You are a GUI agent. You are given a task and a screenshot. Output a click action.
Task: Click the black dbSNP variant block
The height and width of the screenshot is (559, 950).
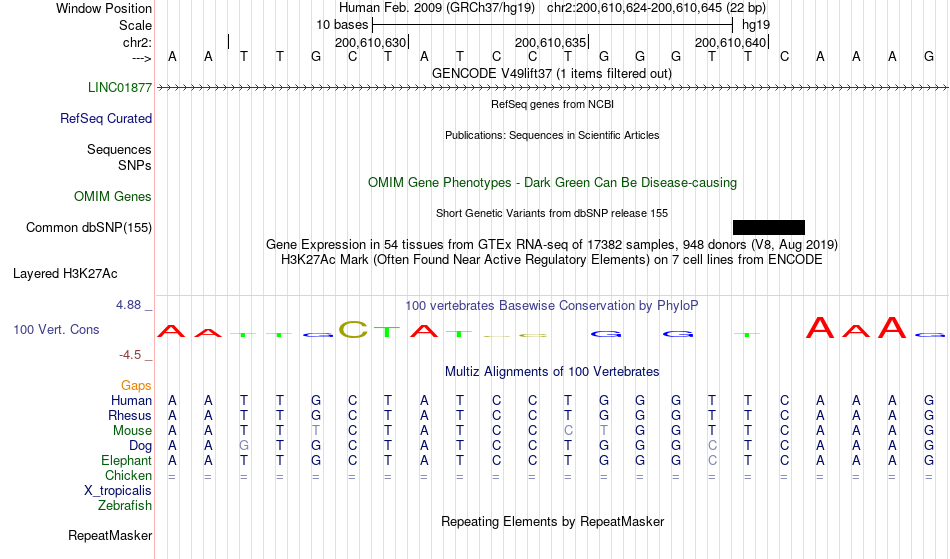pos(769,228)
